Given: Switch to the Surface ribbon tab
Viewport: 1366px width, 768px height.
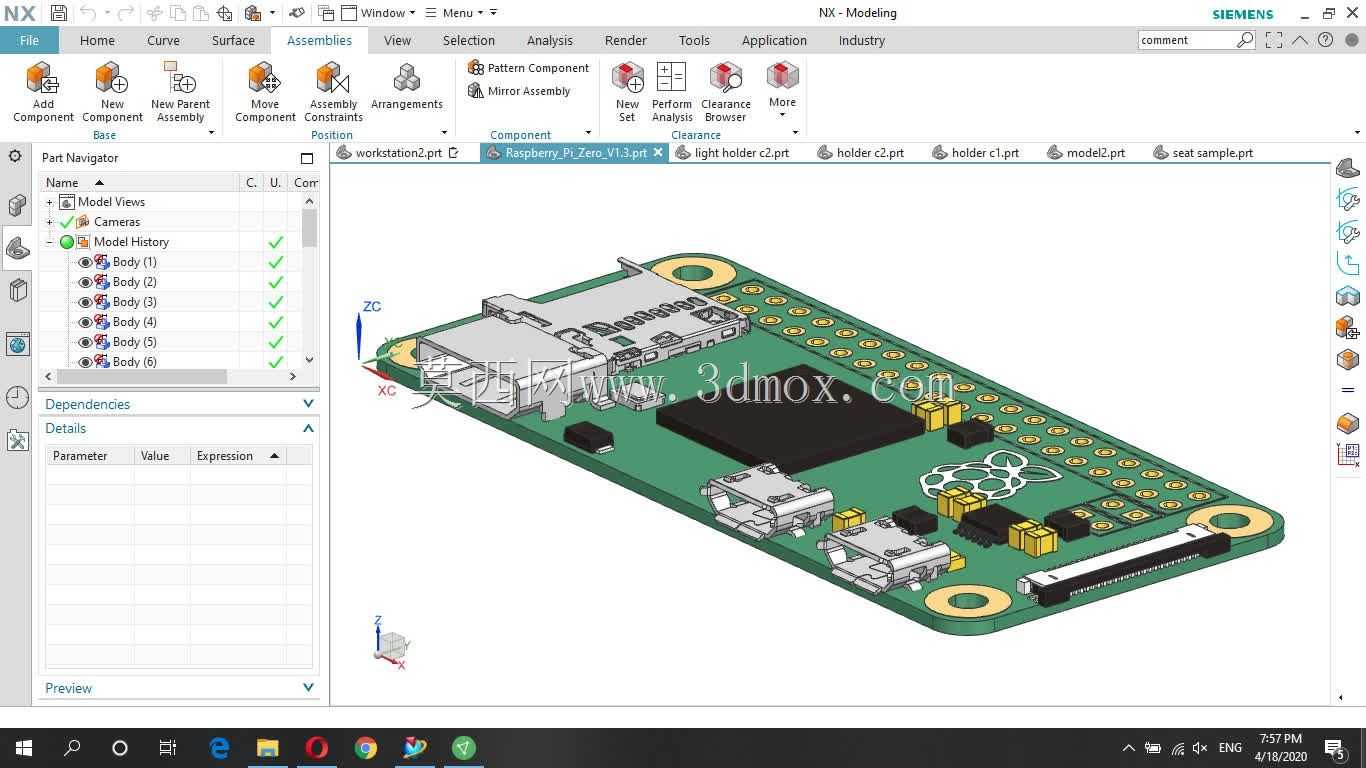Looking at the screenshot, I should [x=233, y=40].
